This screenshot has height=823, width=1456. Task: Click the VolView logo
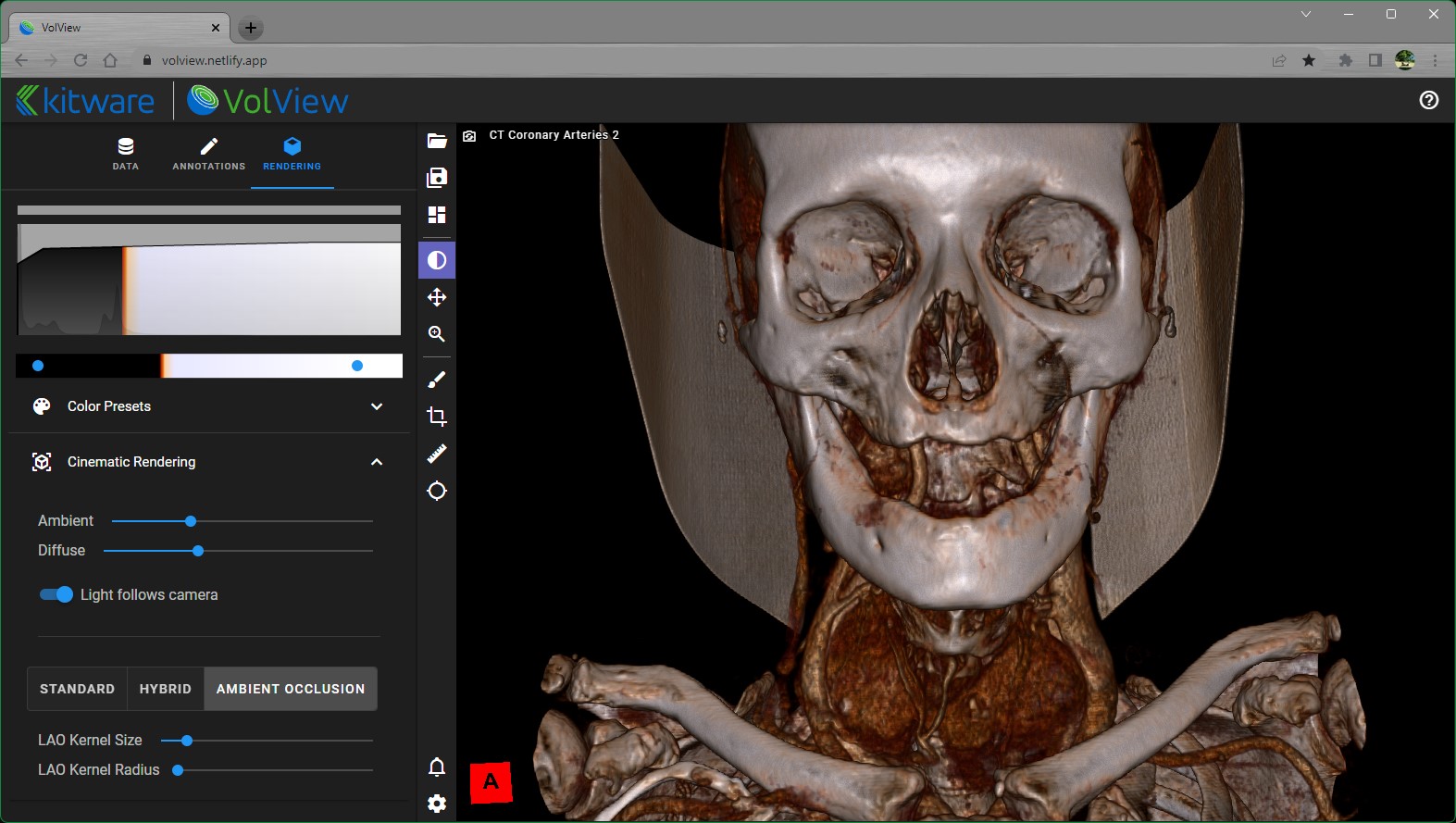(268, 100)
